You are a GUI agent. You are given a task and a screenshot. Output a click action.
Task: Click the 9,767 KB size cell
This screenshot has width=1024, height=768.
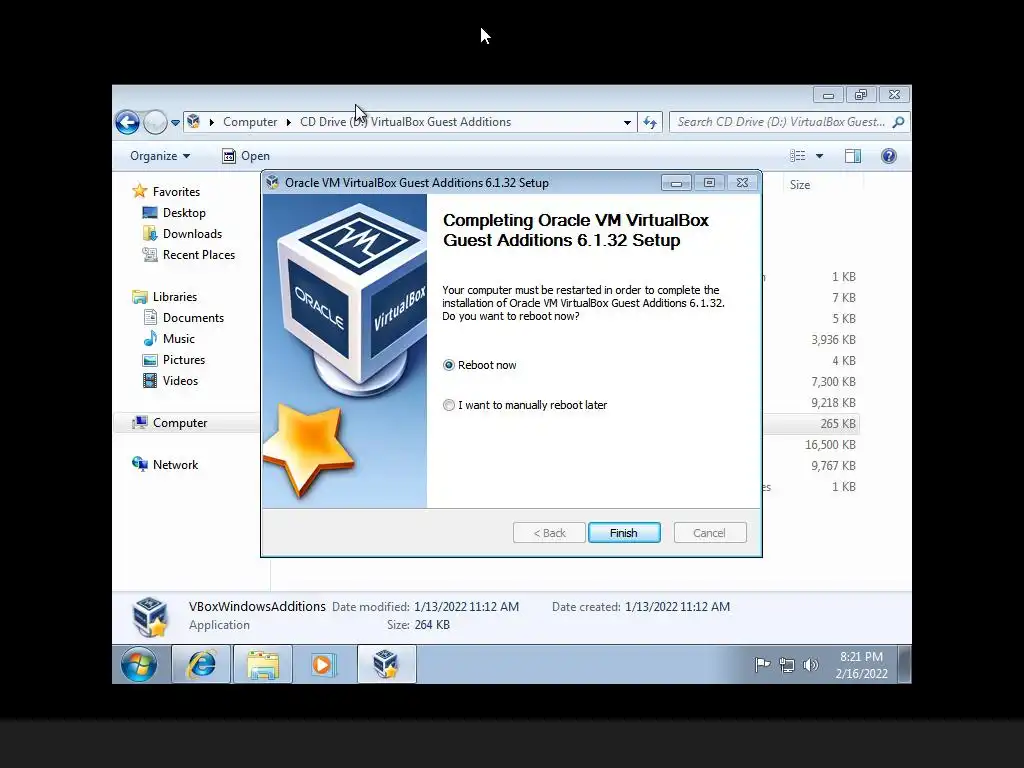click(x=833, y=466)
